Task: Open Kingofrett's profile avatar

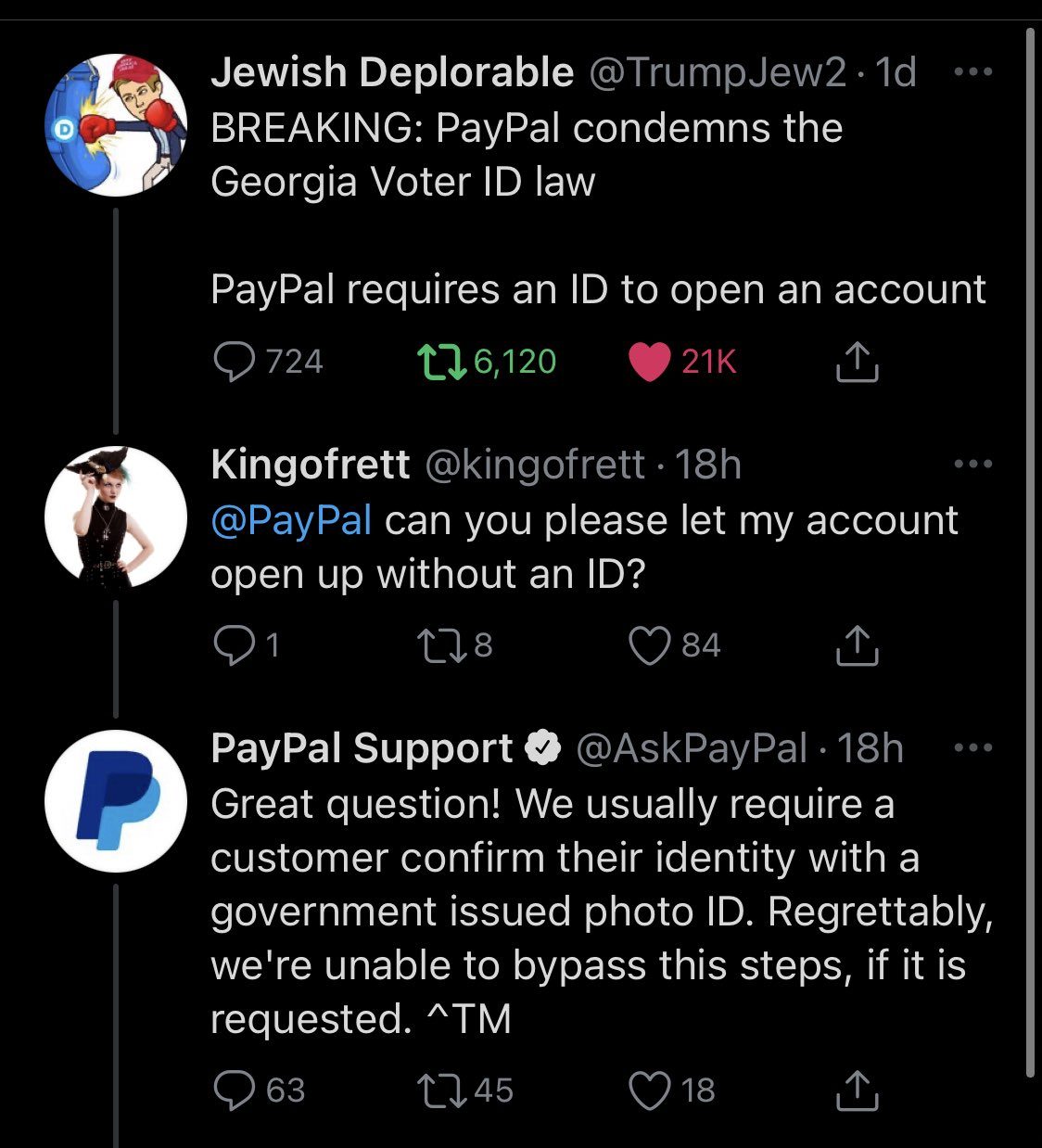Action: click(117, 517)
